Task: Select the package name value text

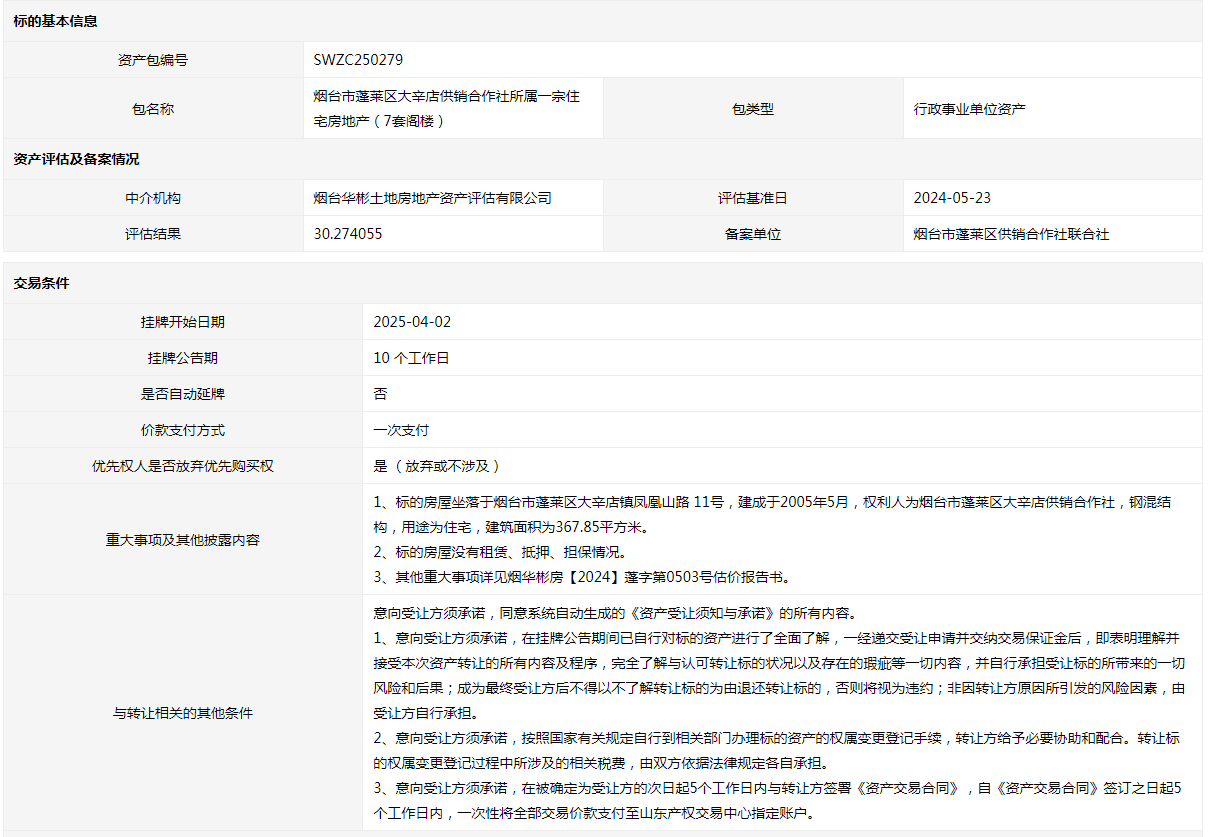Action: 446,108
